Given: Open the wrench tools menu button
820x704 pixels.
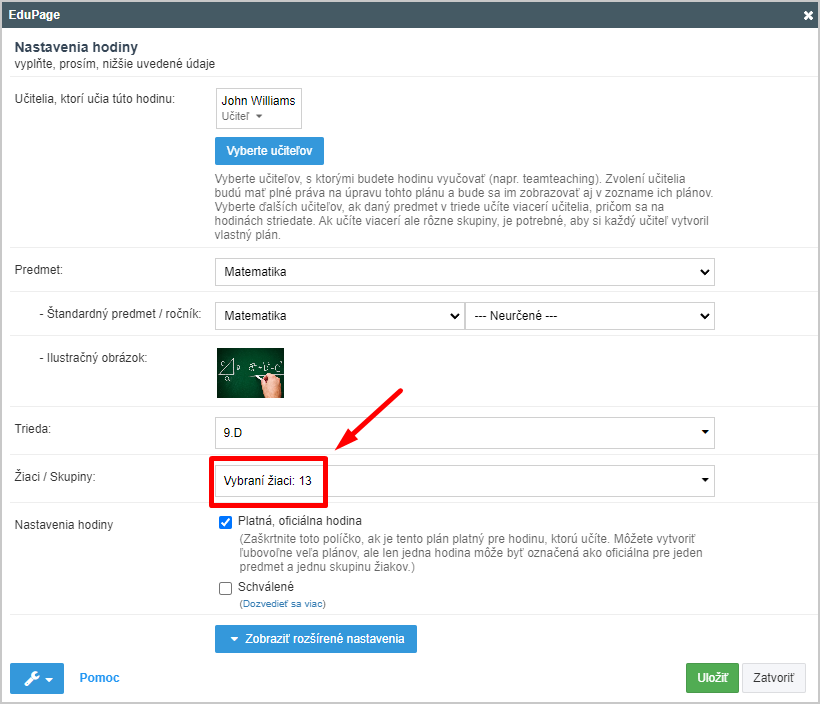Looking at the screenshot, I should [x=37, y=678].
